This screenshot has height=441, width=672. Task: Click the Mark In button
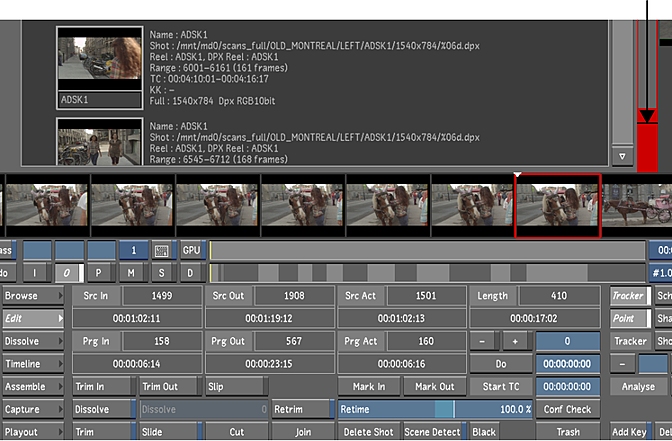pyautogui.click(x=369, y=387)
